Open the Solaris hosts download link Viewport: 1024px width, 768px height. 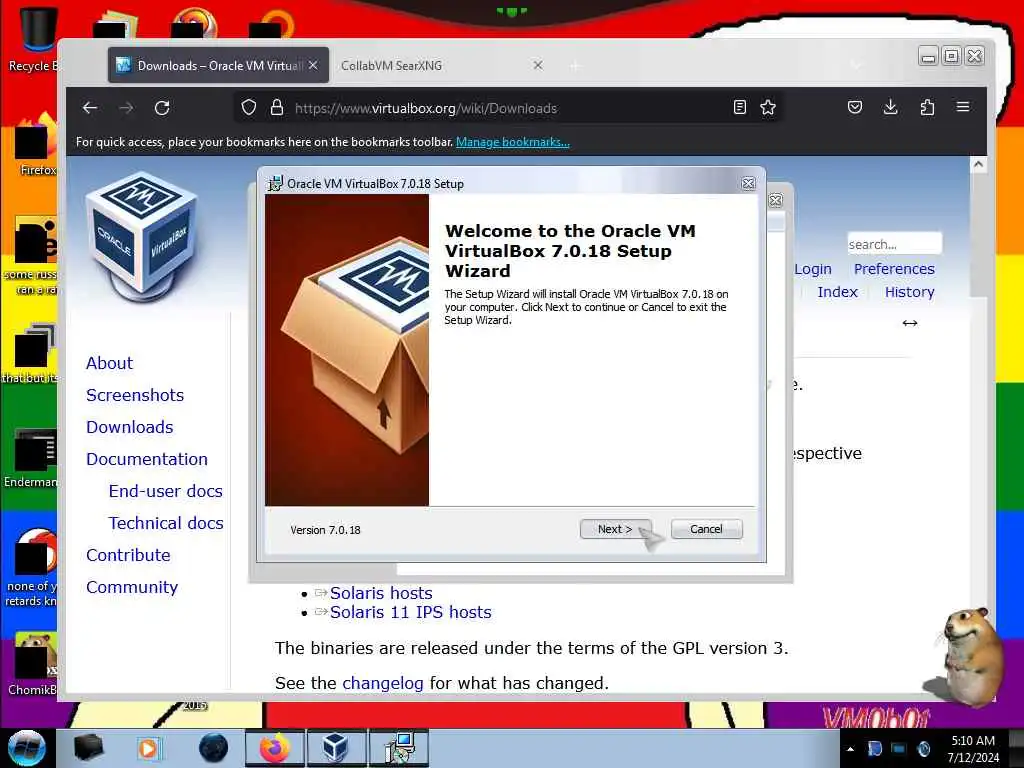pos(381,593)
